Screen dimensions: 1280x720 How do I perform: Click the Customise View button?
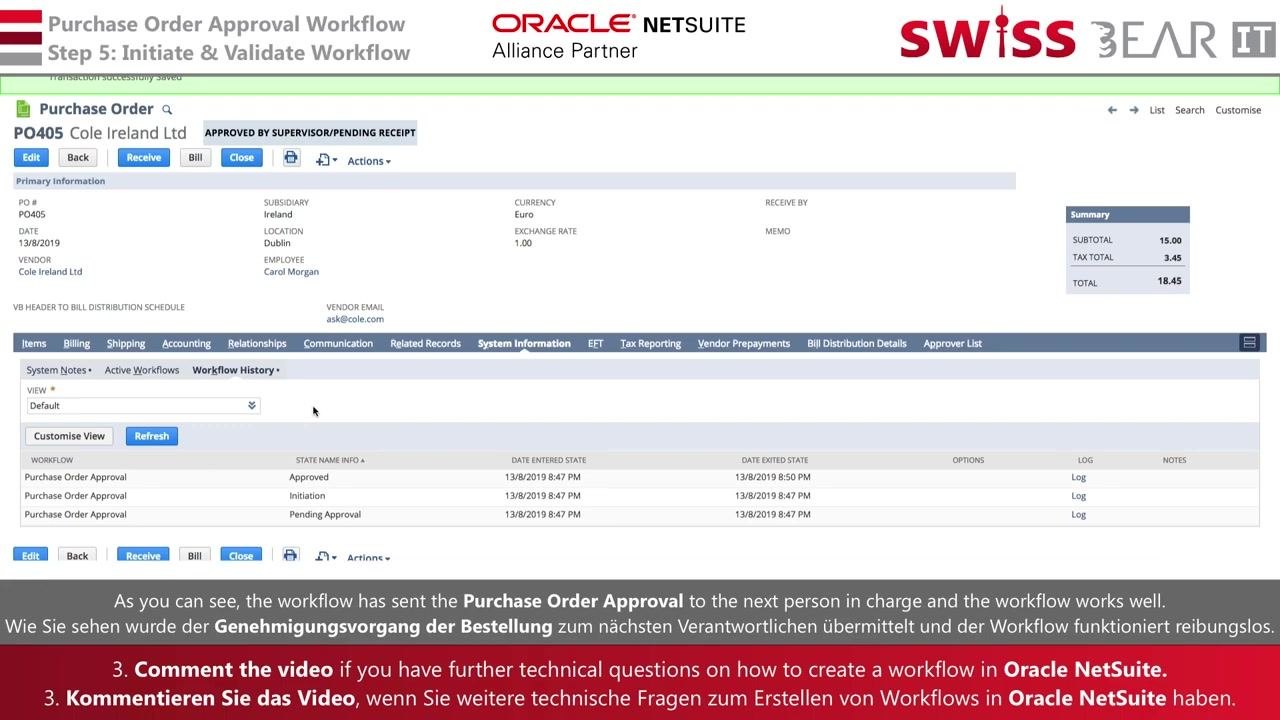(x=69, y=436)
